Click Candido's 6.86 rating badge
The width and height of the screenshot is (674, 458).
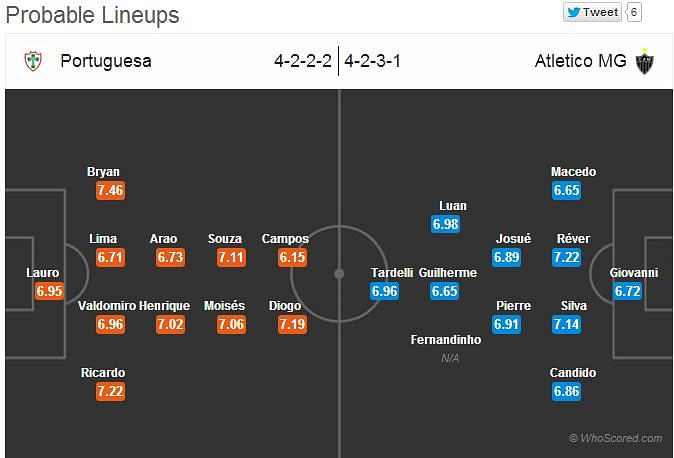click(567, 391)
